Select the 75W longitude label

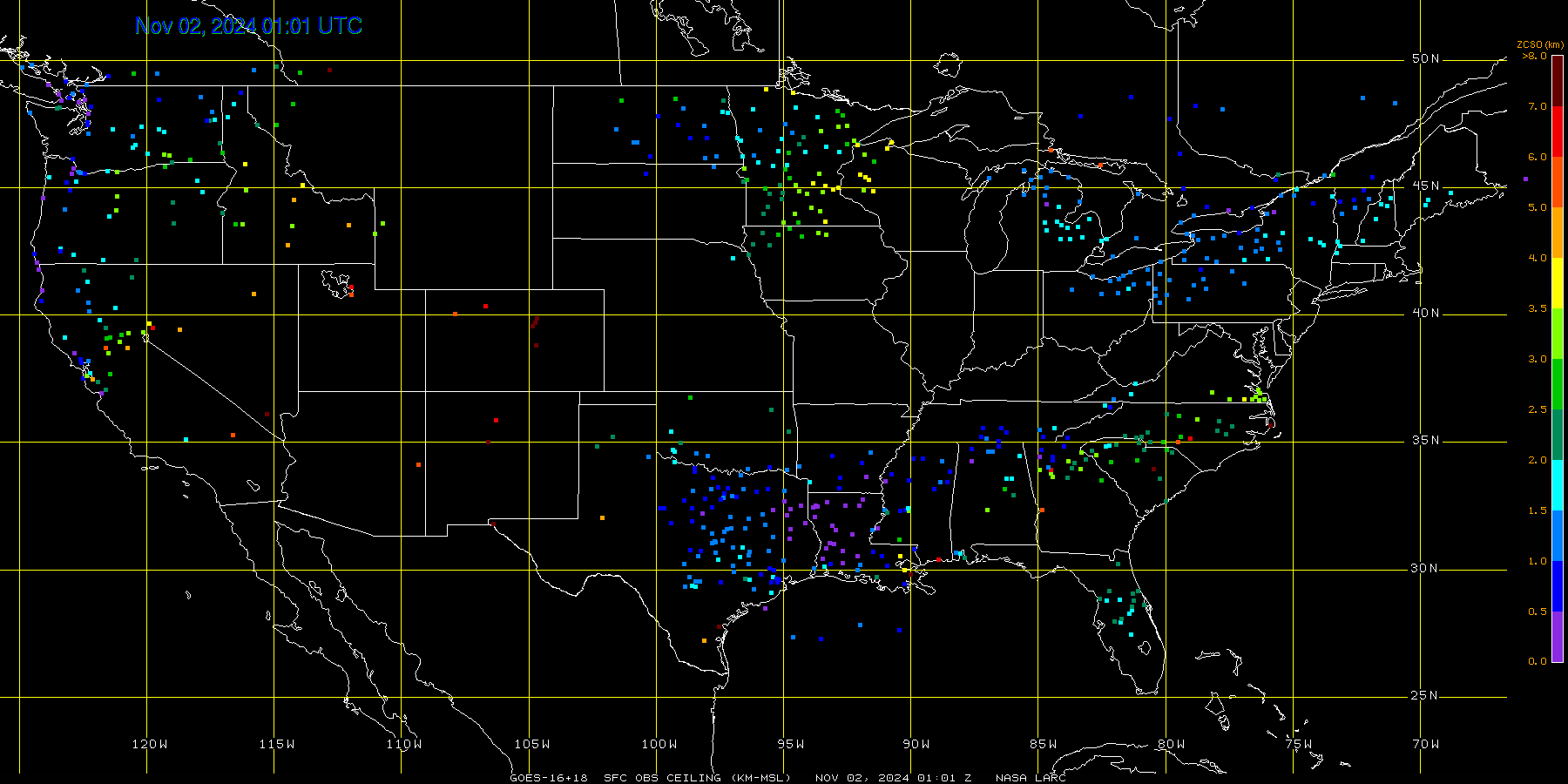tap(1299, 745)
